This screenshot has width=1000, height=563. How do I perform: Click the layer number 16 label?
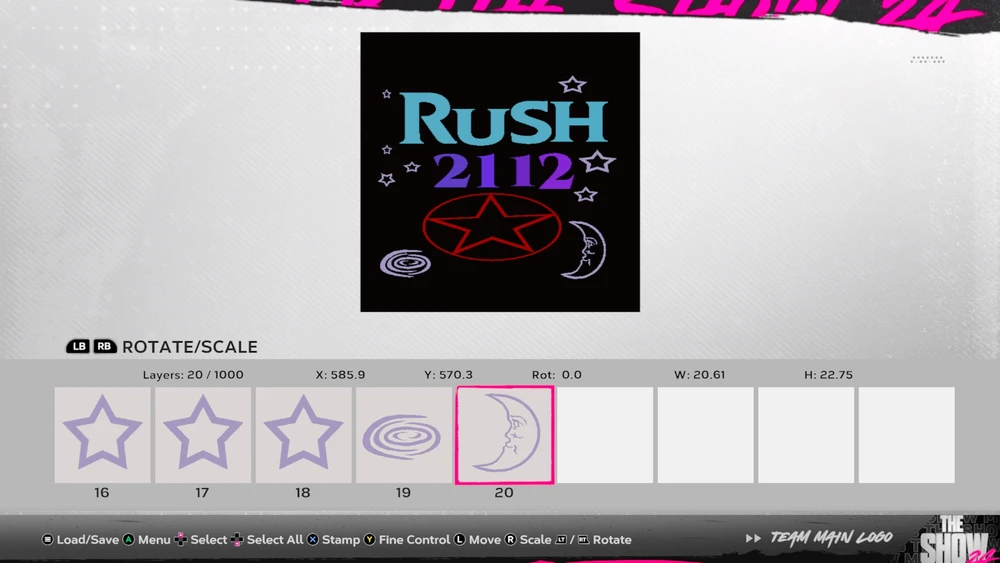101,493
